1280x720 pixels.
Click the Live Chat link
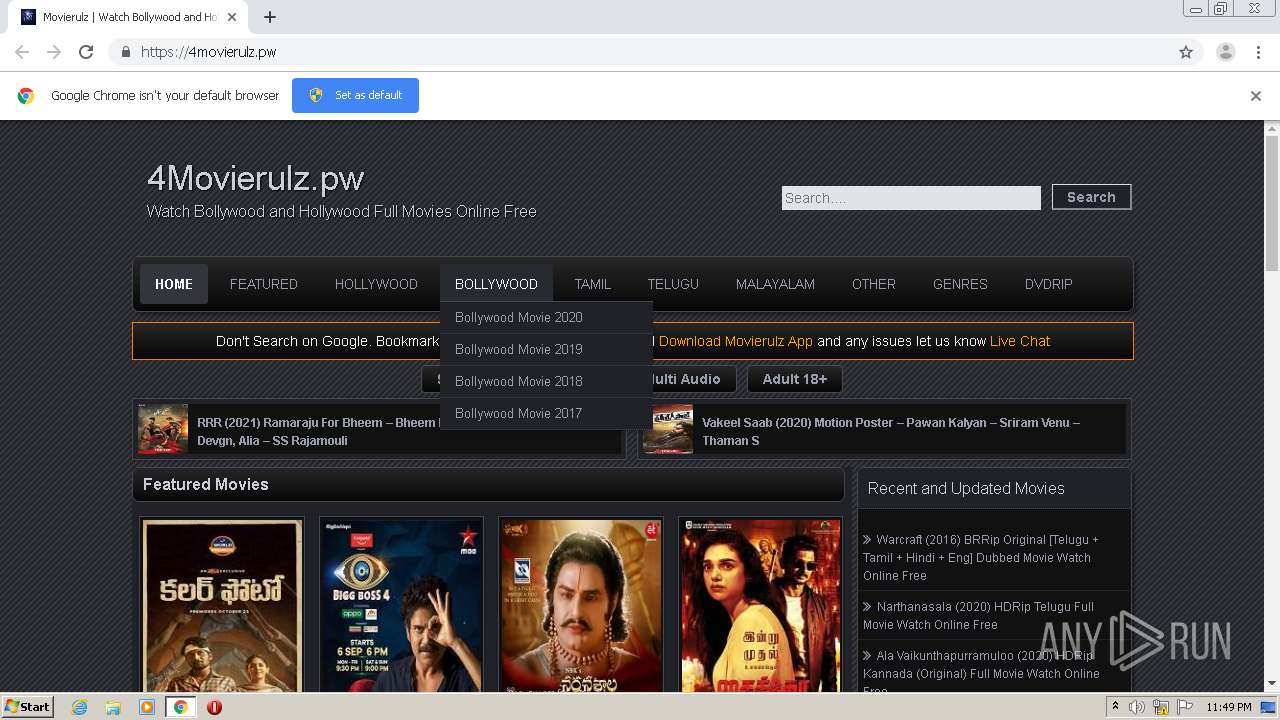(x=1020, y=341)
